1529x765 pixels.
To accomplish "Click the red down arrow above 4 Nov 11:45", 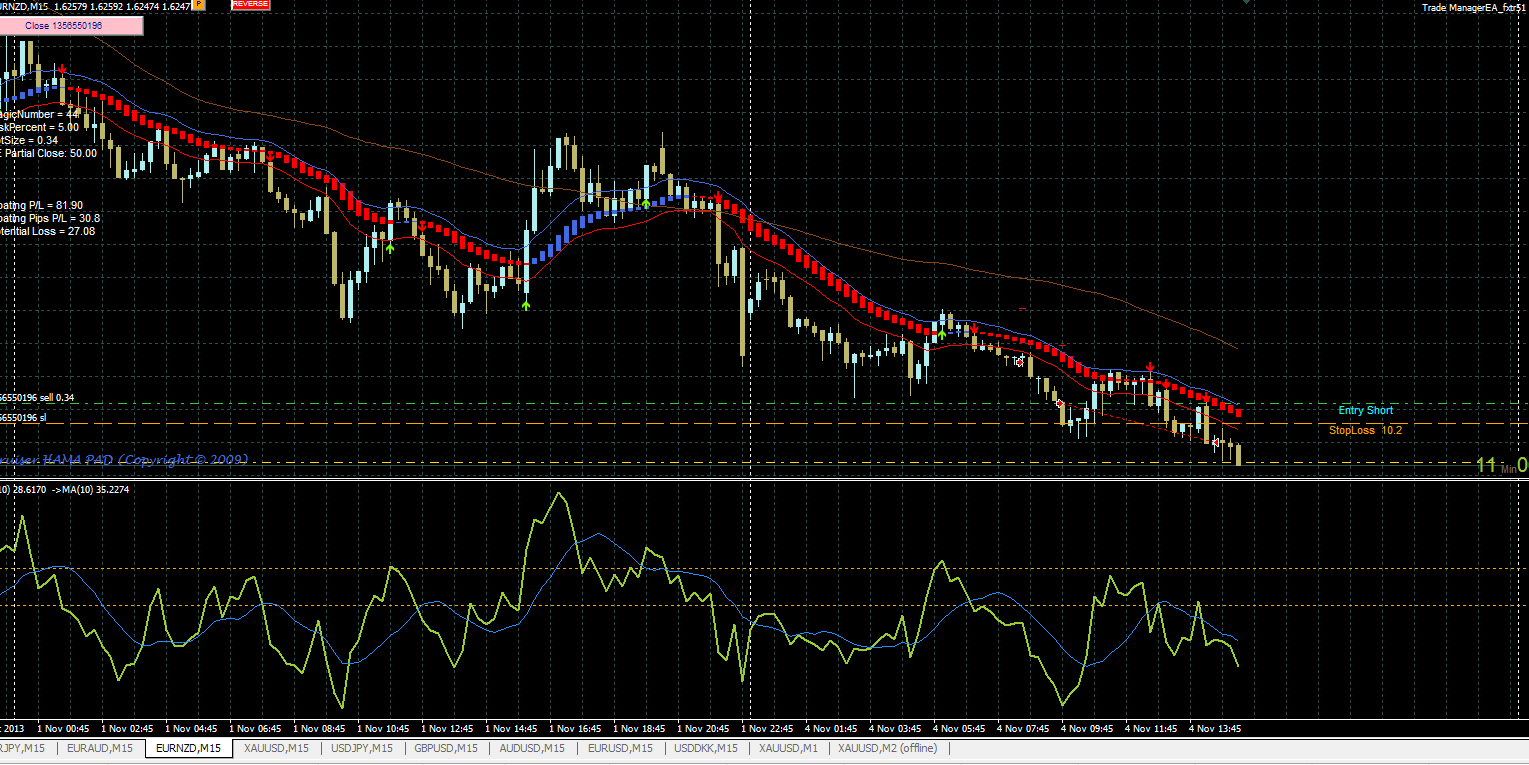I will [x=1151, y=368].
